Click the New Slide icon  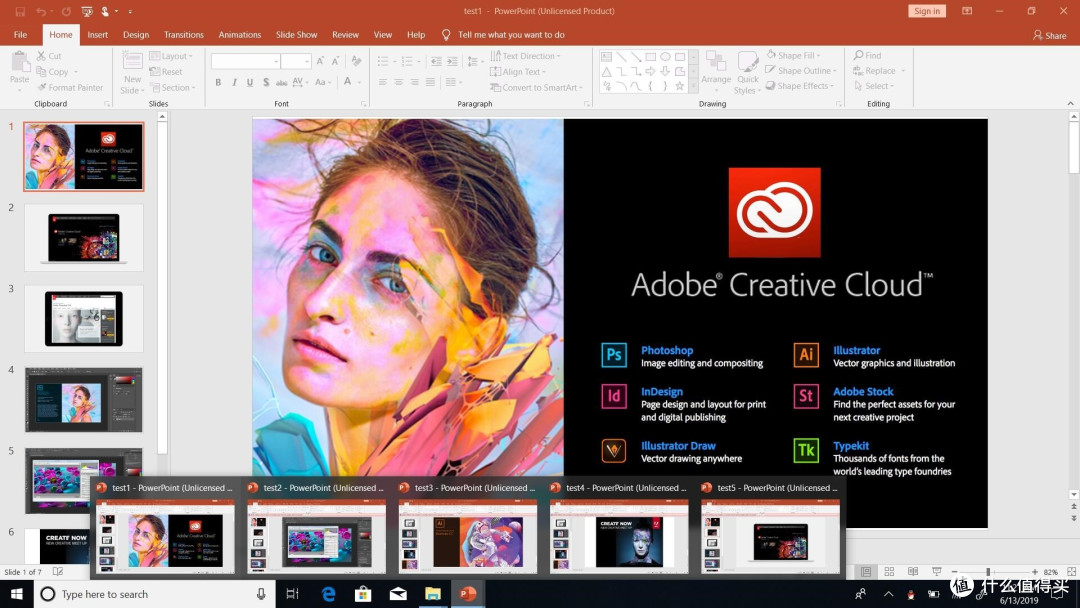pyautogui.click(x=132, y=72)
